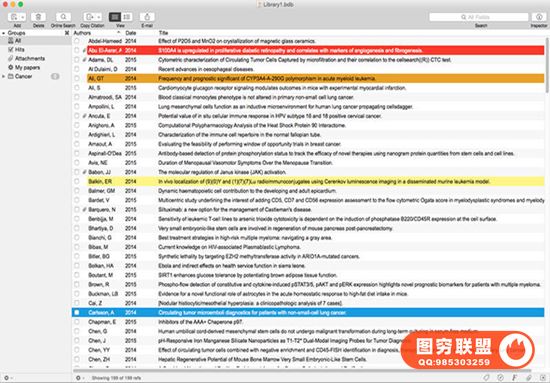Click the circular check icon in status bar

pyautogui.click(x=500, y=377)
